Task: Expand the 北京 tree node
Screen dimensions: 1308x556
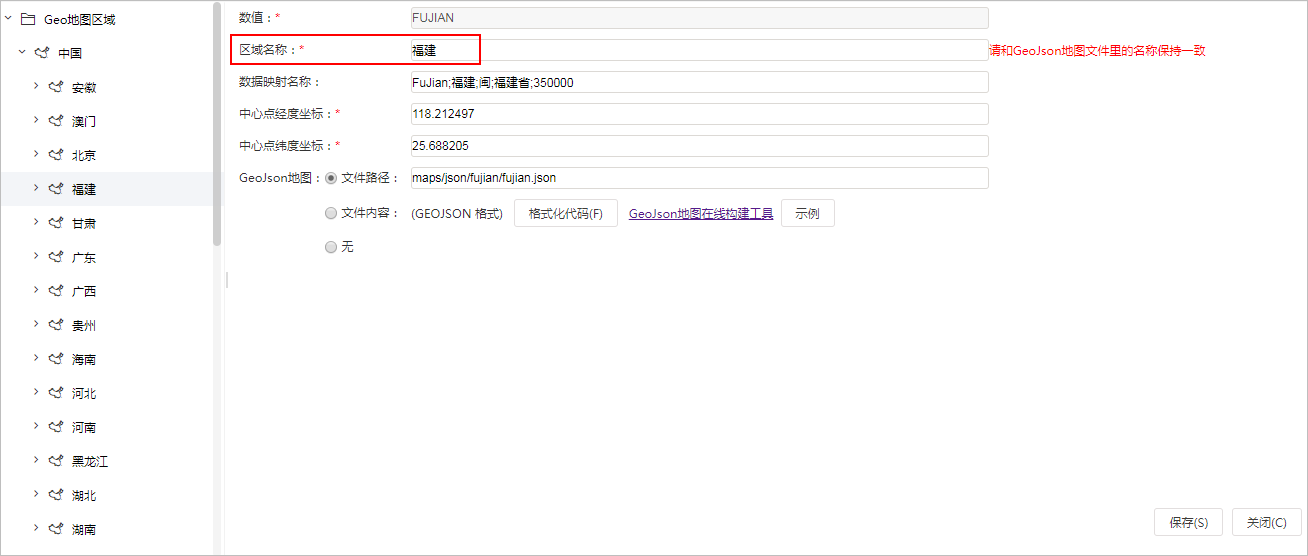Action: tap(36, 154)
